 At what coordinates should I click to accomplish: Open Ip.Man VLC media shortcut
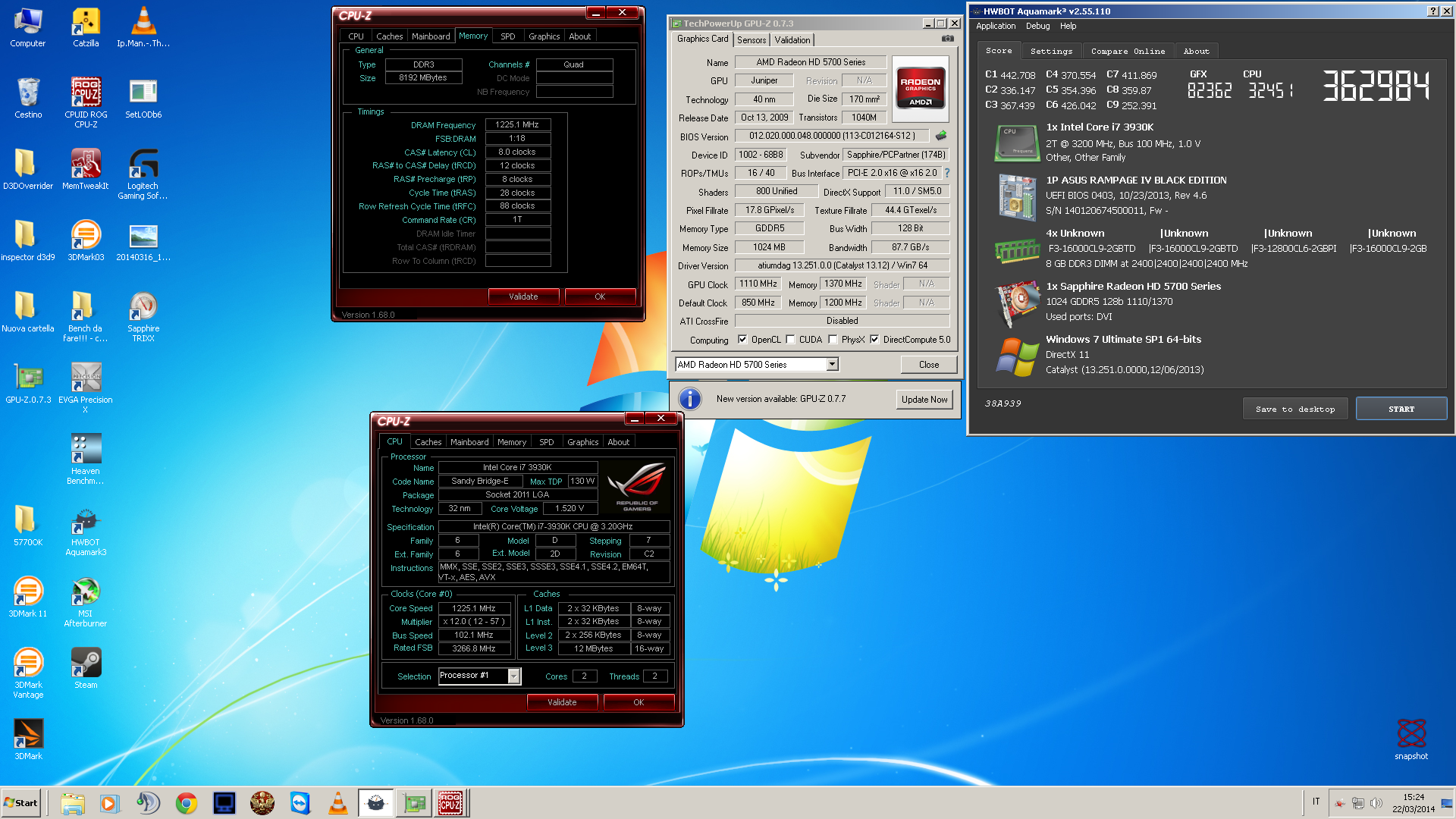coord(143,27)
